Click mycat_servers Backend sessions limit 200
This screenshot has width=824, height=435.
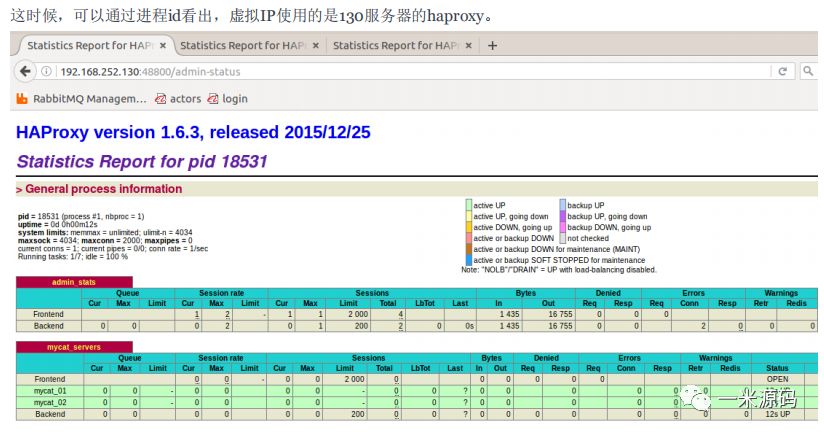pos(358,414)
